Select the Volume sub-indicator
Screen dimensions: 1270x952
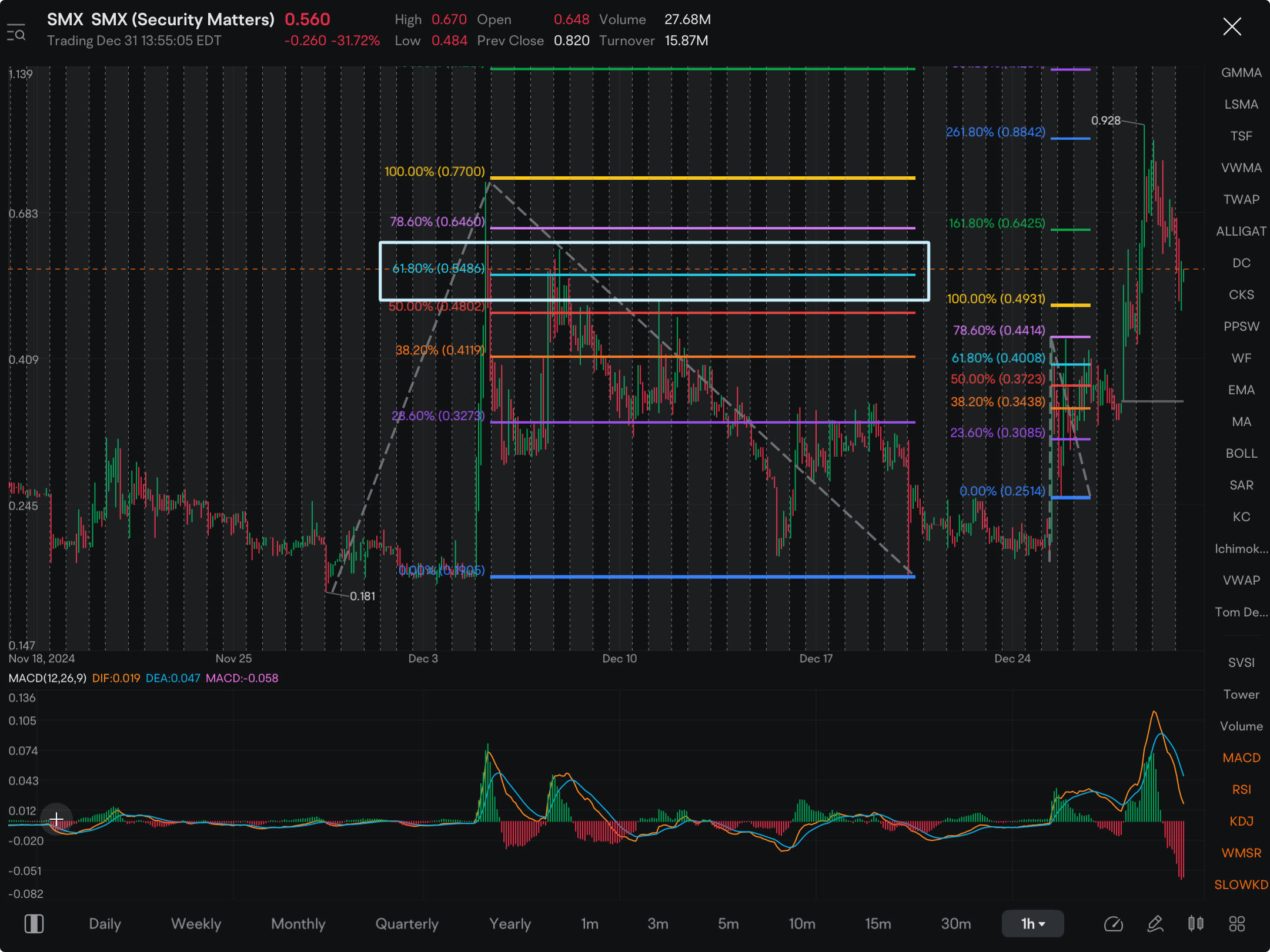point(1241,726)
